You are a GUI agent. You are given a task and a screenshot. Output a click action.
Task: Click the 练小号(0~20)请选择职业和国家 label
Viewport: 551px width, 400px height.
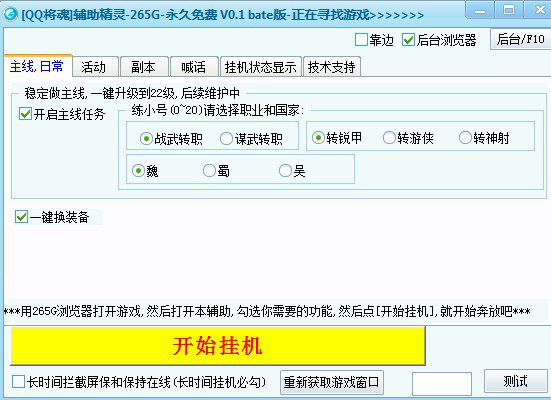pos(218,110)
